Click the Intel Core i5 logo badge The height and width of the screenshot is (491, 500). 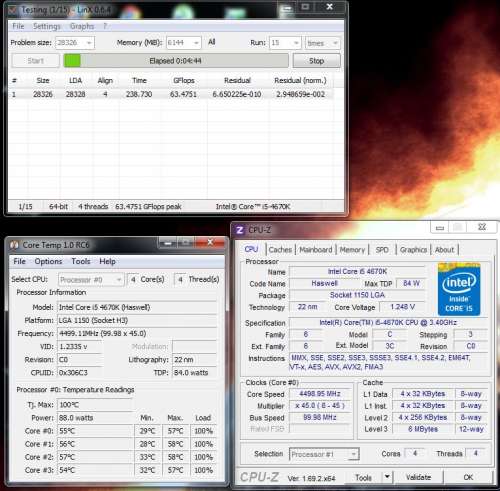coord(459,289)
